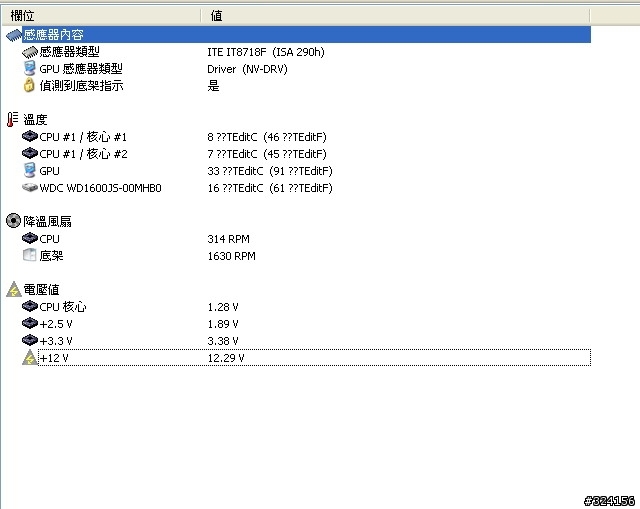The width and height of the screenshot is (640, 509).
Task: Click the 值 column header
Action: [395, 16]
